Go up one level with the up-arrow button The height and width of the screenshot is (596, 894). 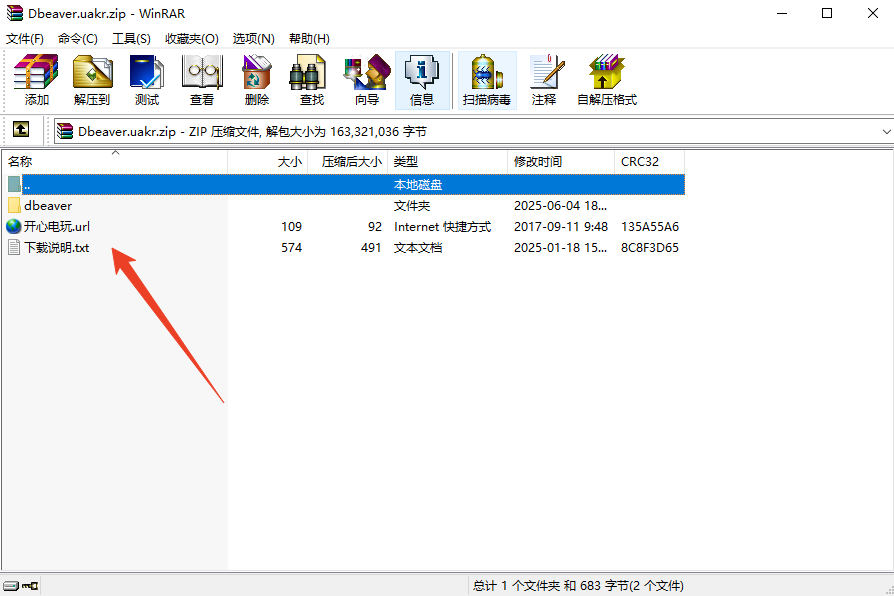(21, 129)
